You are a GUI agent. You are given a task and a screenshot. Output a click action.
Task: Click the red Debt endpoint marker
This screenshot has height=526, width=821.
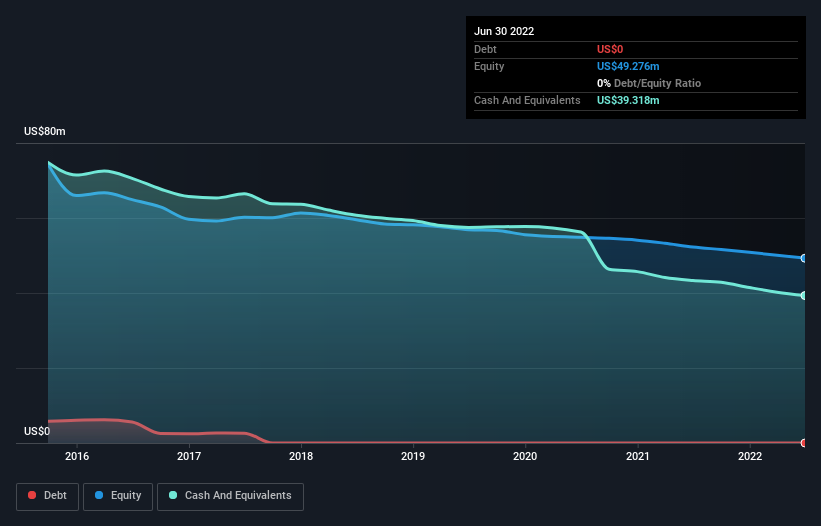(x=804, y=443)
